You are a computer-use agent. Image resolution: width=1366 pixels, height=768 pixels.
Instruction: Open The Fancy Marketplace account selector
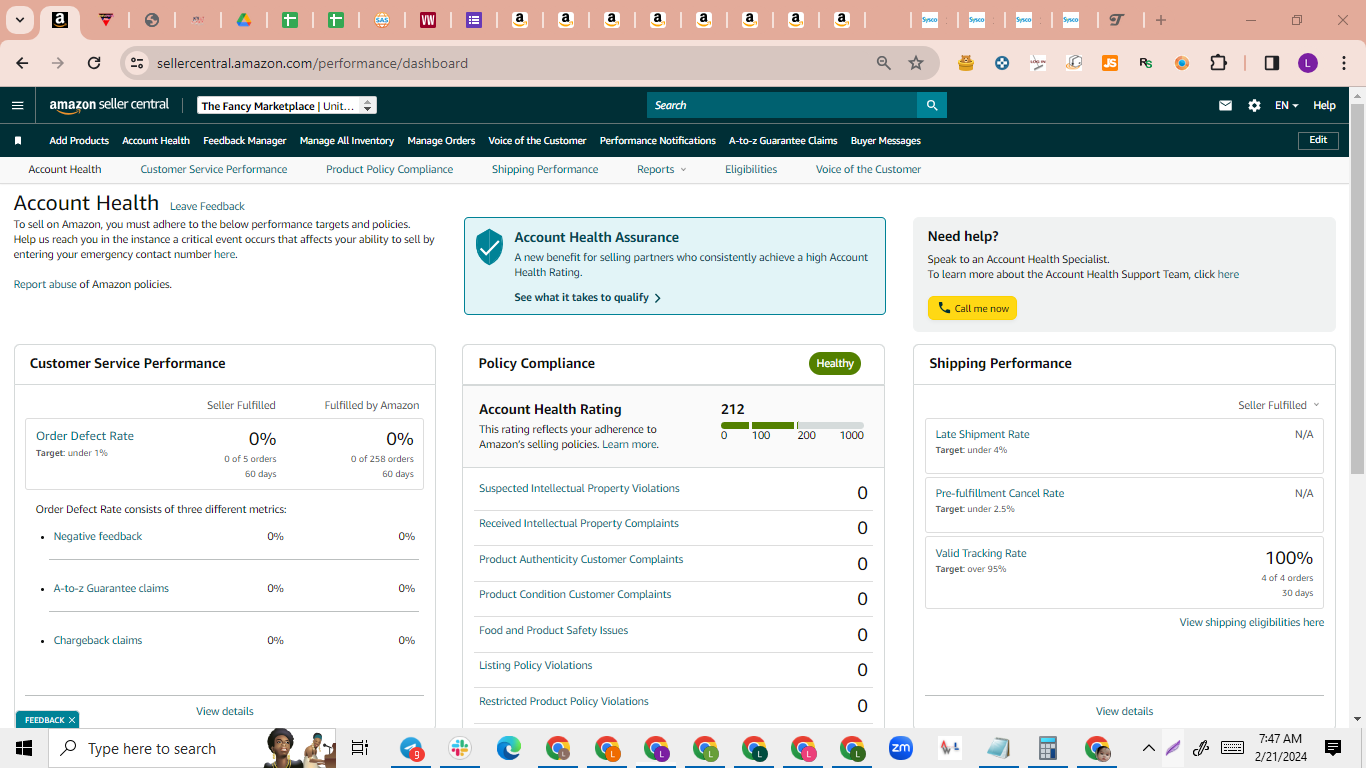click(287, 105)
